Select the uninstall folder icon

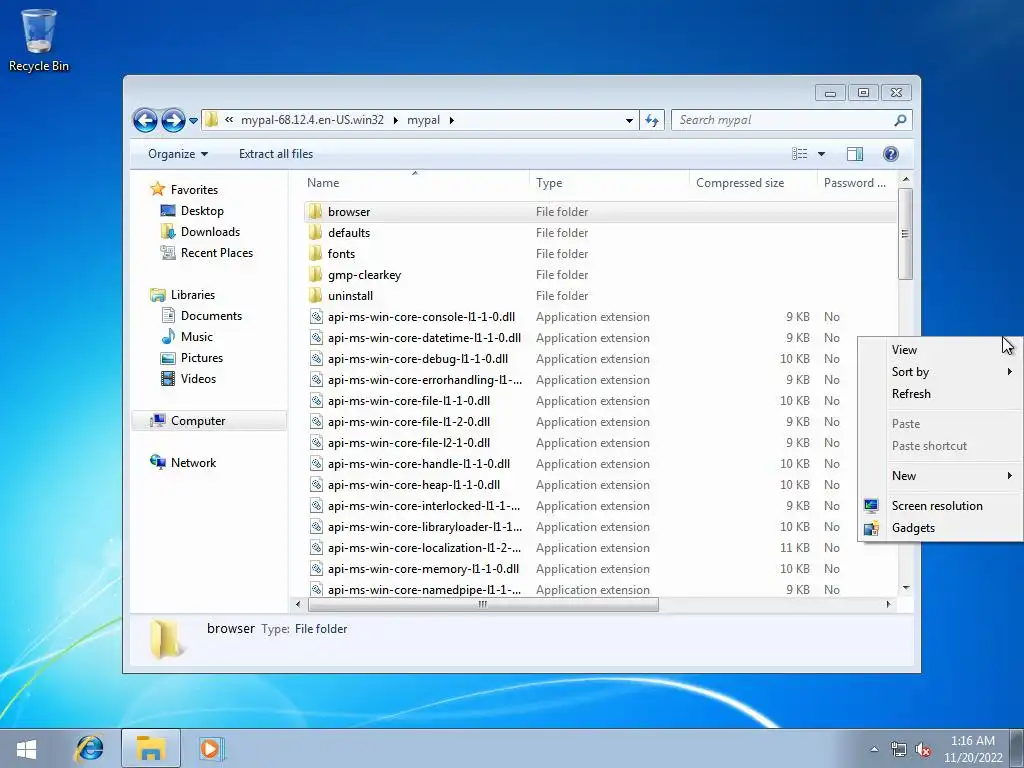(315, 295)
